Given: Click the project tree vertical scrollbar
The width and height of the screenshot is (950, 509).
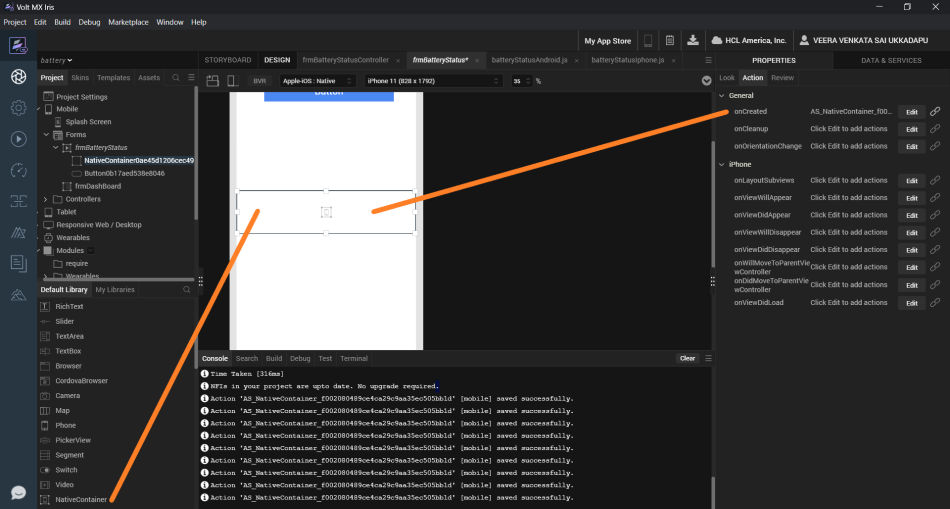Looking at the screenshot, I should [x=196, y=151].
